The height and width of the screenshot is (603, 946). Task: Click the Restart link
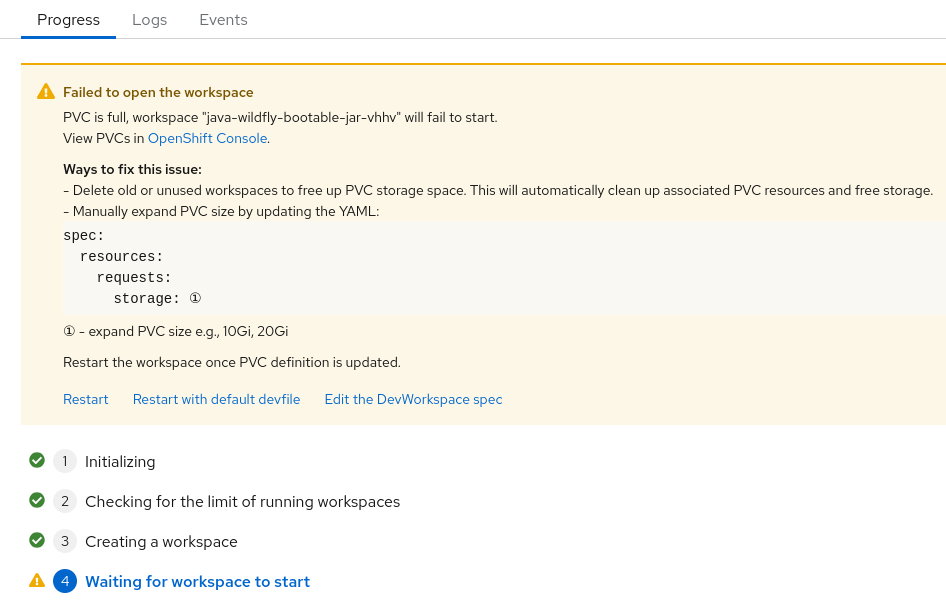pos(86,399)
